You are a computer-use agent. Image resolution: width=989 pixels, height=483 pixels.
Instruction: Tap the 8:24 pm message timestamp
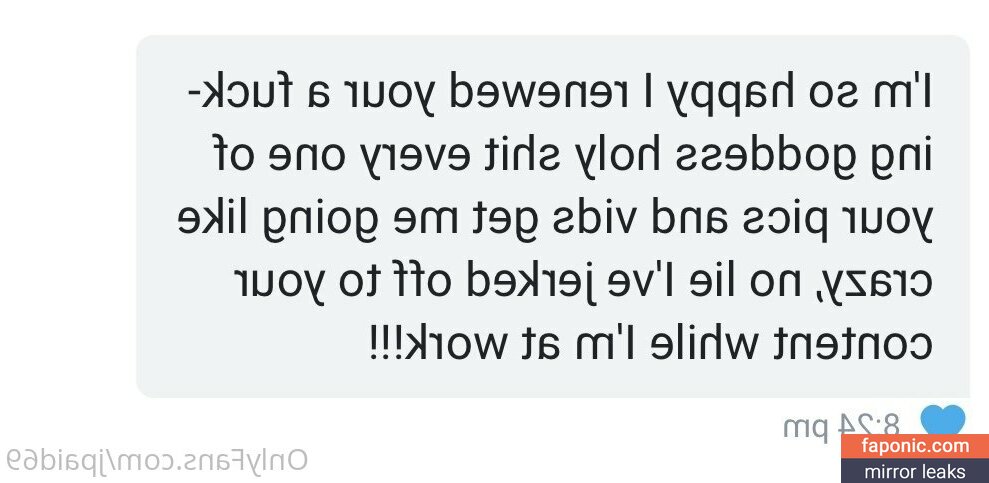point(843,427)
